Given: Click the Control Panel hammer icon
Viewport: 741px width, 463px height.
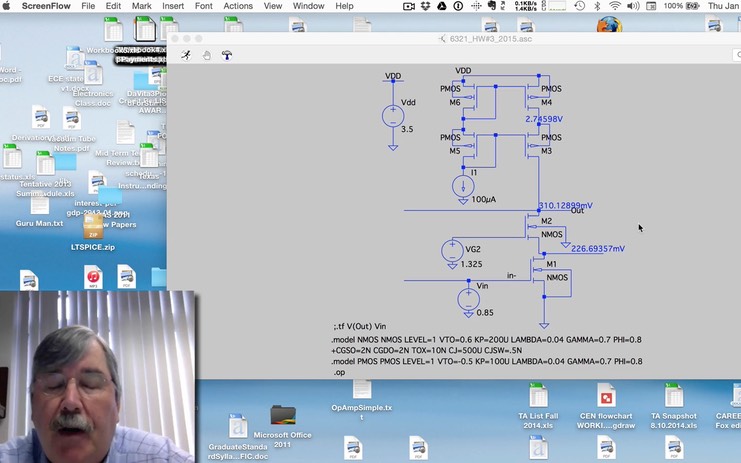Looking at the screenshot, I should click(227, 55).
